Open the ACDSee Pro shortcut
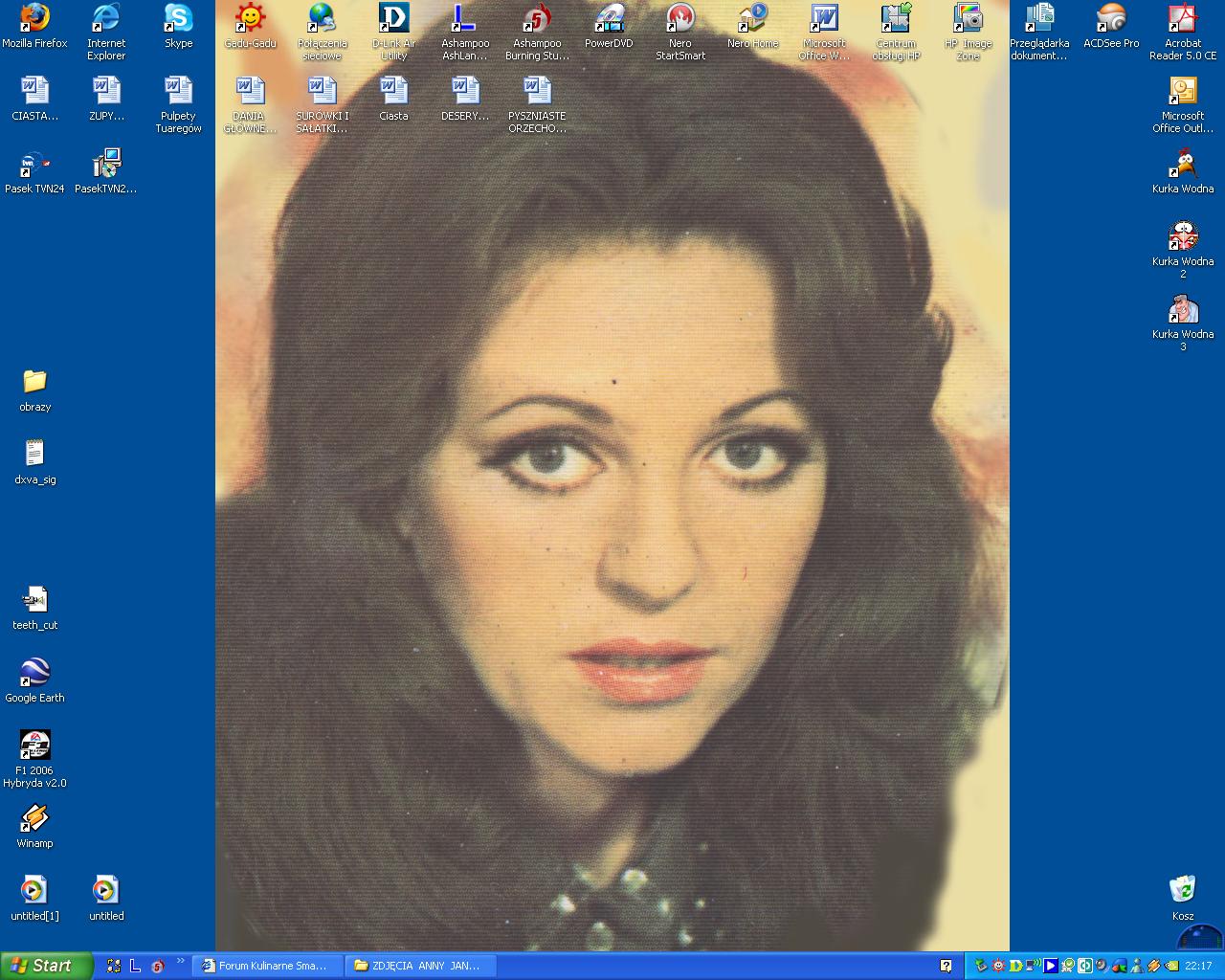 point(1111,19)
